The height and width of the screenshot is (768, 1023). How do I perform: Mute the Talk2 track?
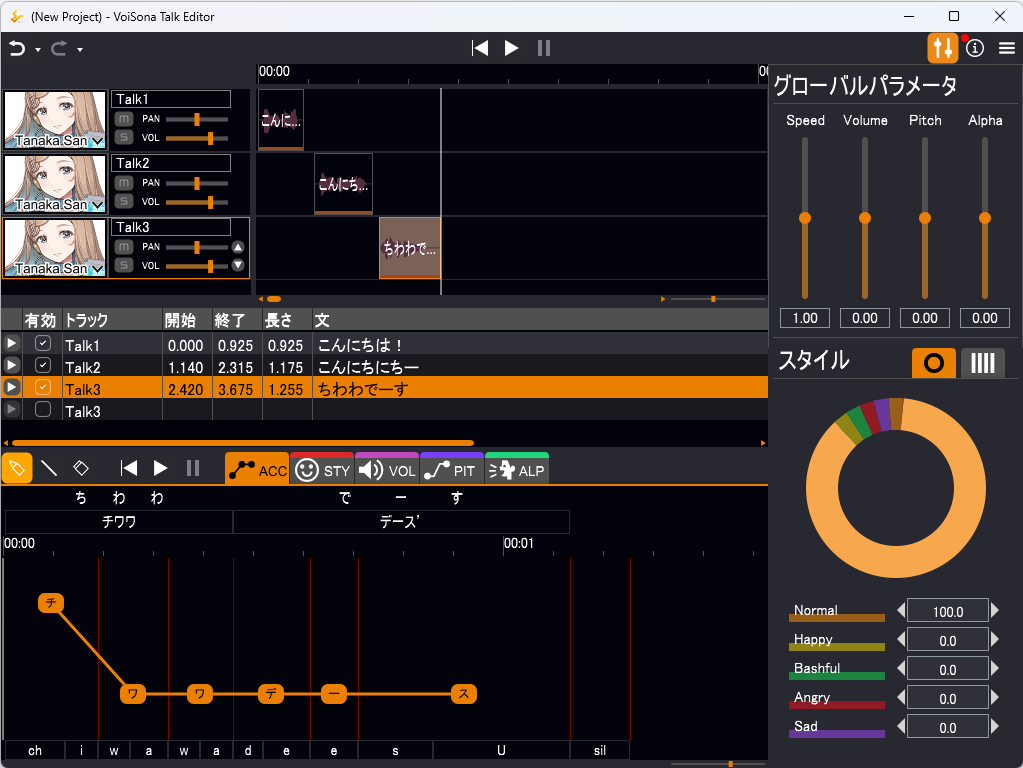point(123,183)
